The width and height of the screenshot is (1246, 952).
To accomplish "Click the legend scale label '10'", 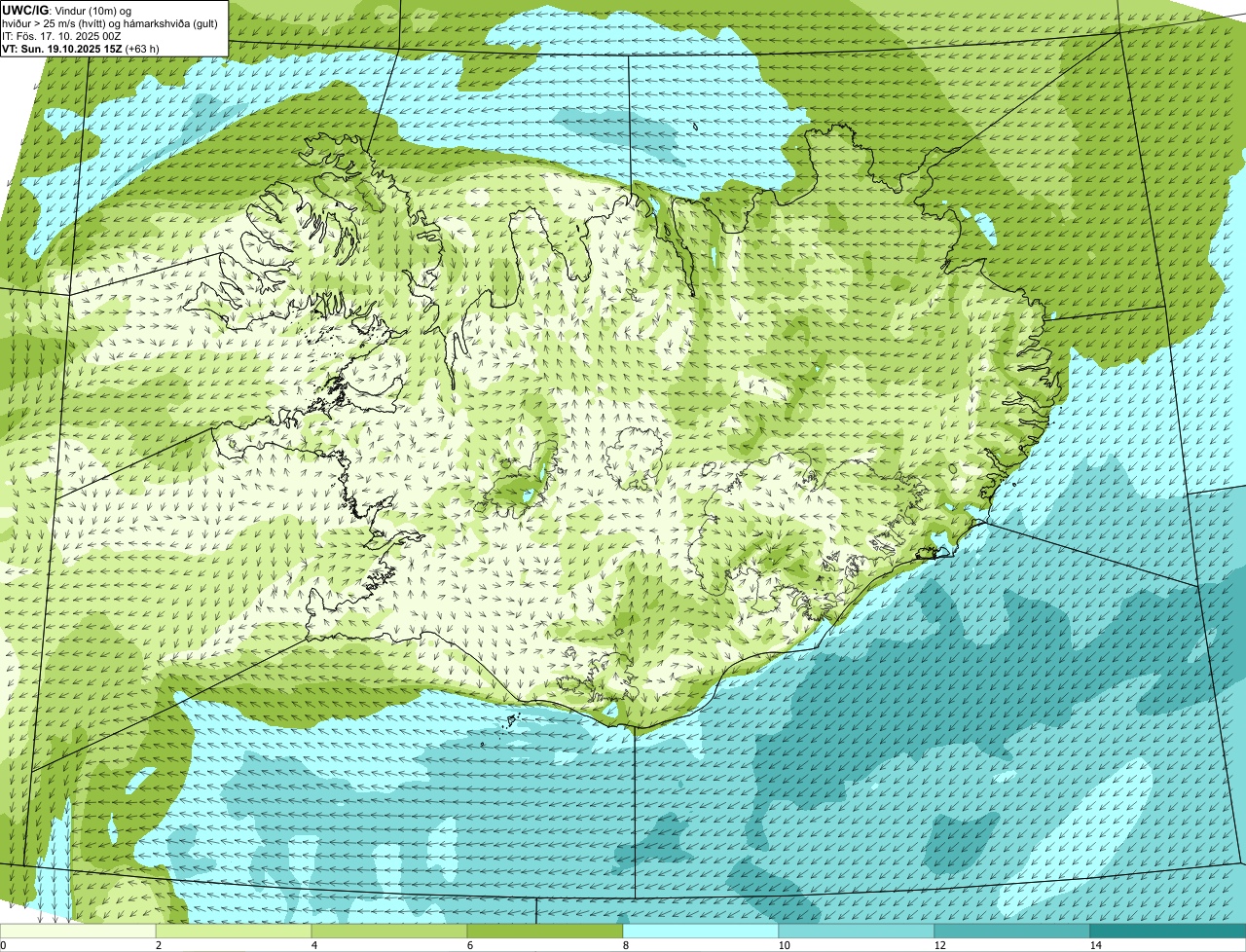I will [784, 945].
